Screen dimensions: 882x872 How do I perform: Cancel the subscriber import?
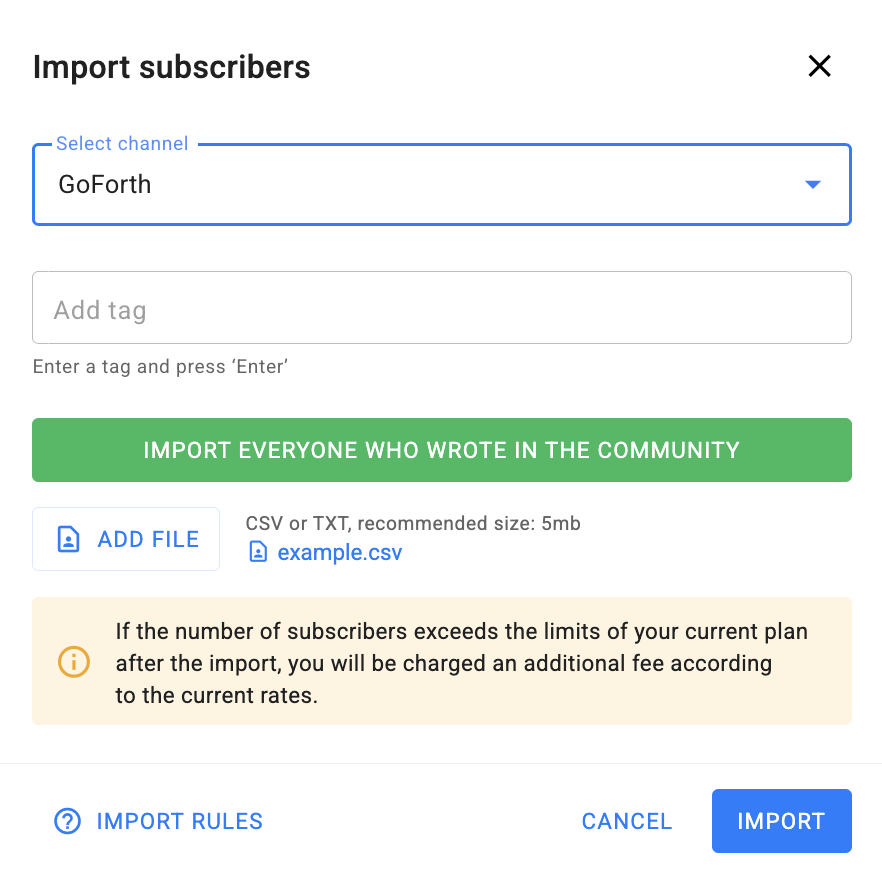click(x=627, y=822)
